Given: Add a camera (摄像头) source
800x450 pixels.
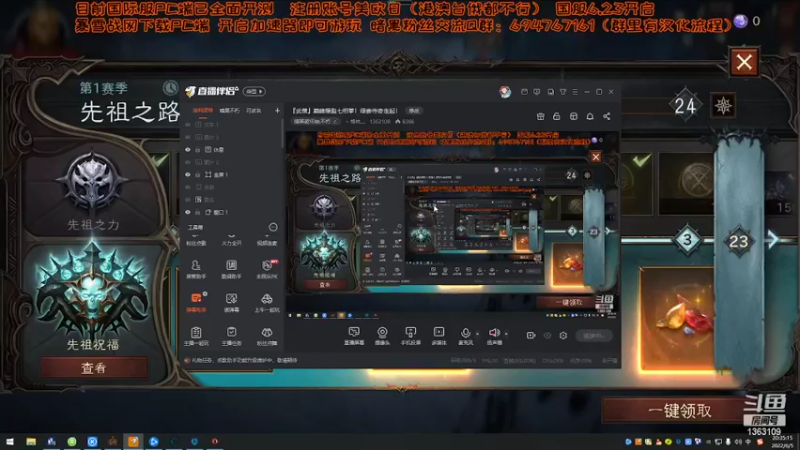Looking at the screenshot, I should click(x=382, y=336).
